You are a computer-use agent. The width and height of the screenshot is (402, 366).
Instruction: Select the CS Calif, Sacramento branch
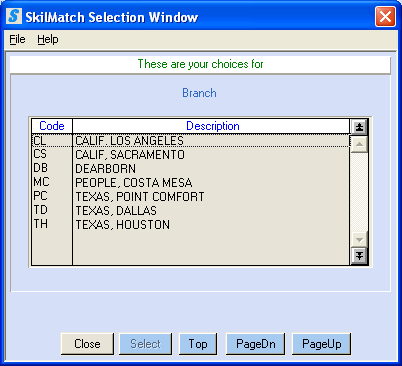(191, 155)
